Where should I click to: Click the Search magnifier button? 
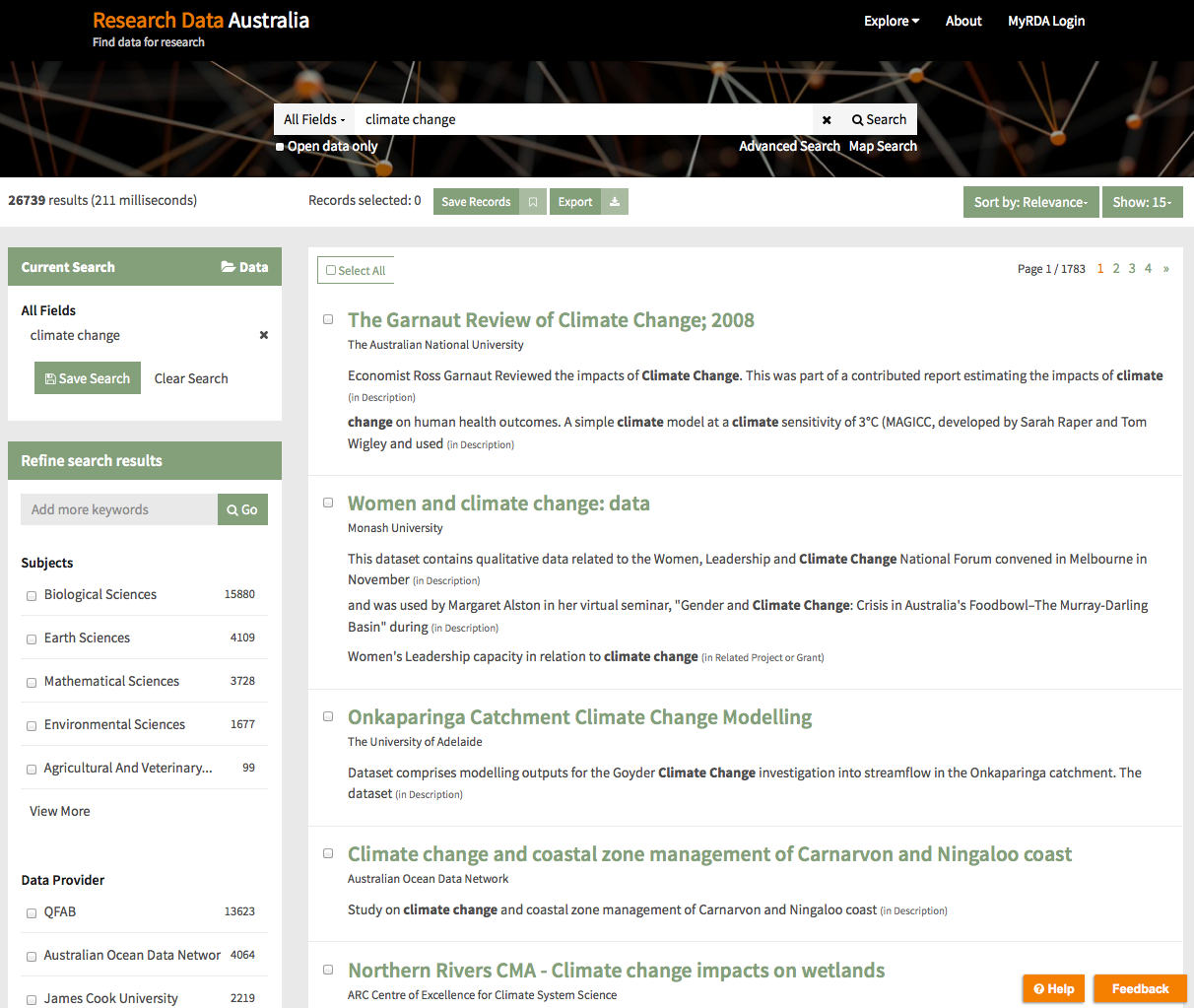pyautogui.click(x=879, y=120)
